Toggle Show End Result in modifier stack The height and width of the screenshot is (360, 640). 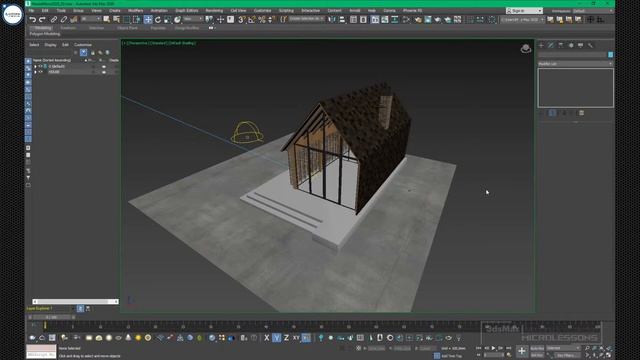coord(552,113)
